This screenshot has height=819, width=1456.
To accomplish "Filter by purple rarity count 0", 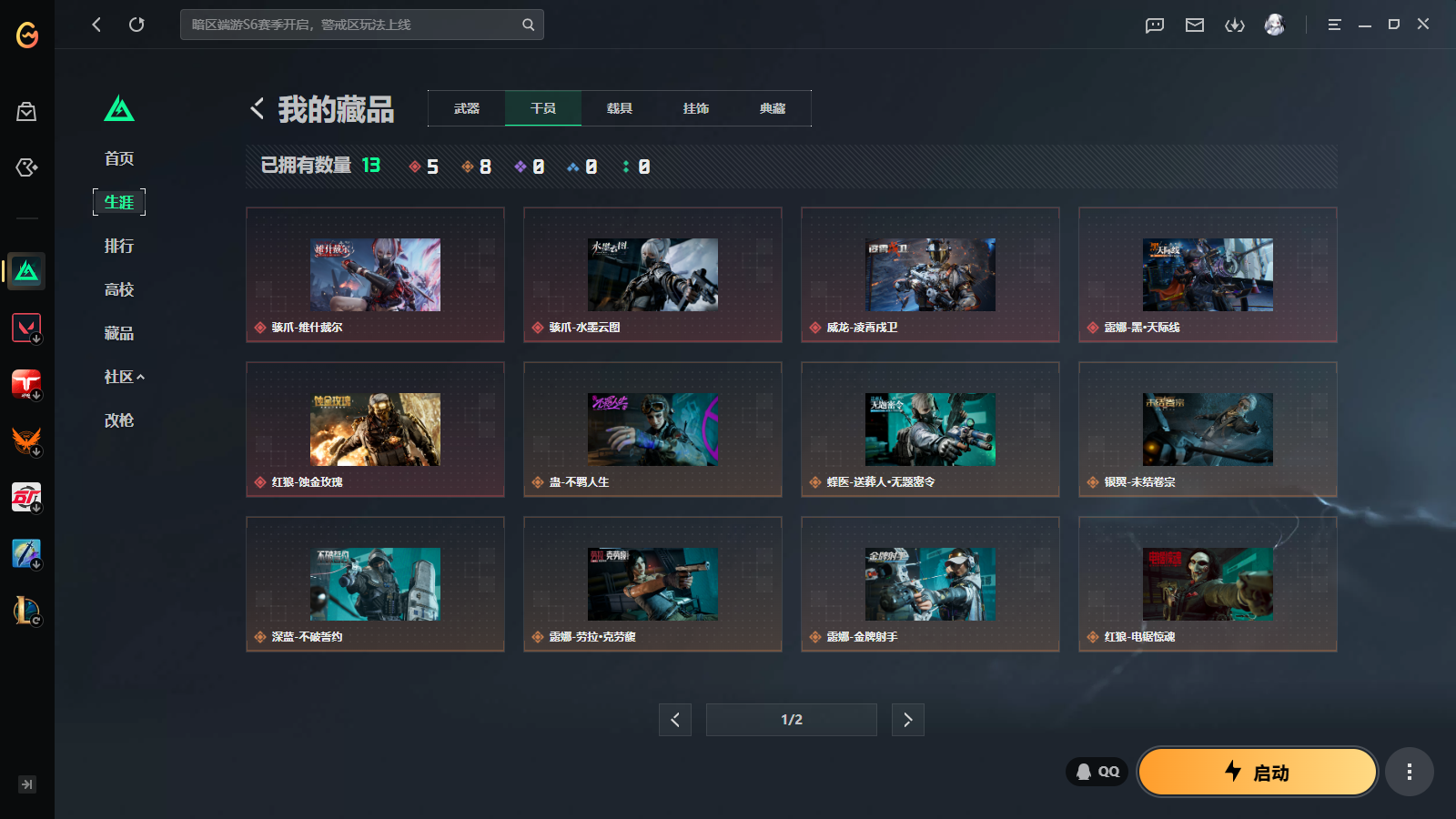I will coord(530,167).
